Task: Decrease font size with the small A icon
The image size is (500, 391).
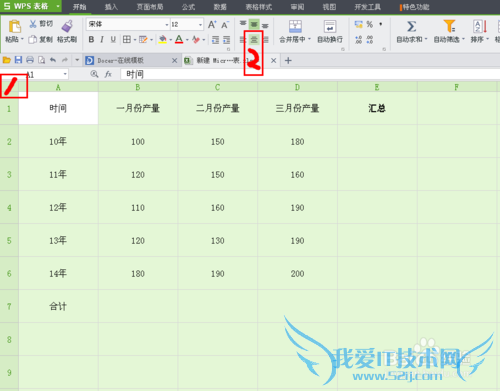Action: [x=225, y=25]
